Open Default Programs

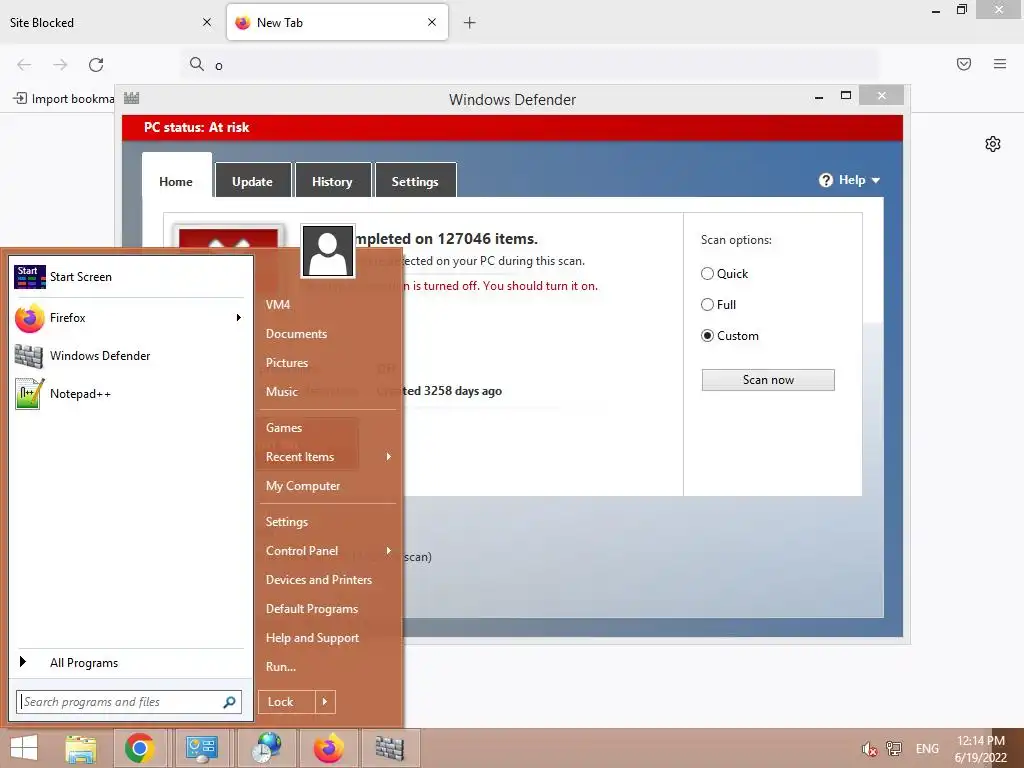tap(312, 609)
